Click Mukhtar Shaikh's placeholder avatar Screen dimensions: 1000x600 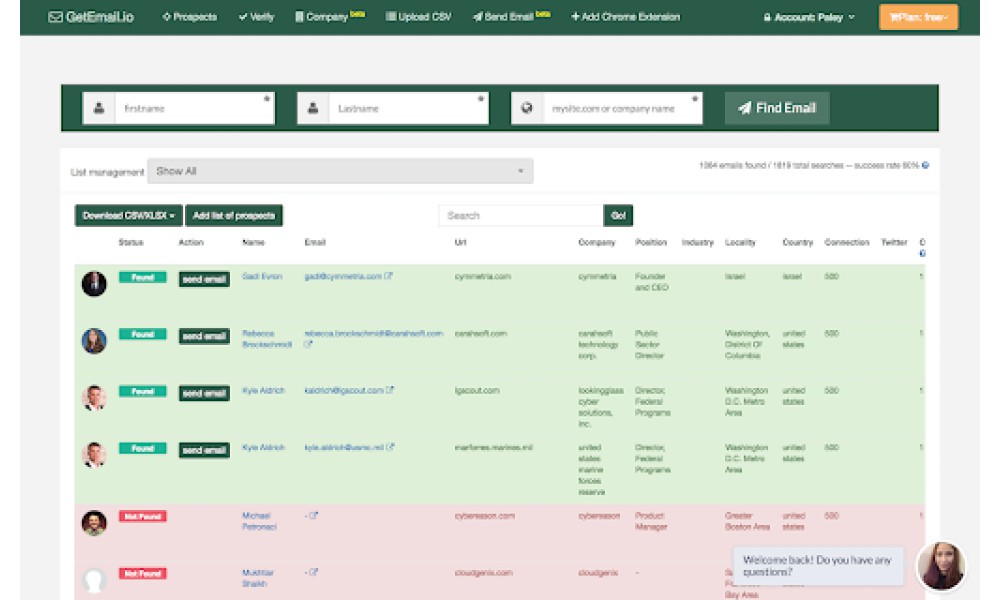94,580
